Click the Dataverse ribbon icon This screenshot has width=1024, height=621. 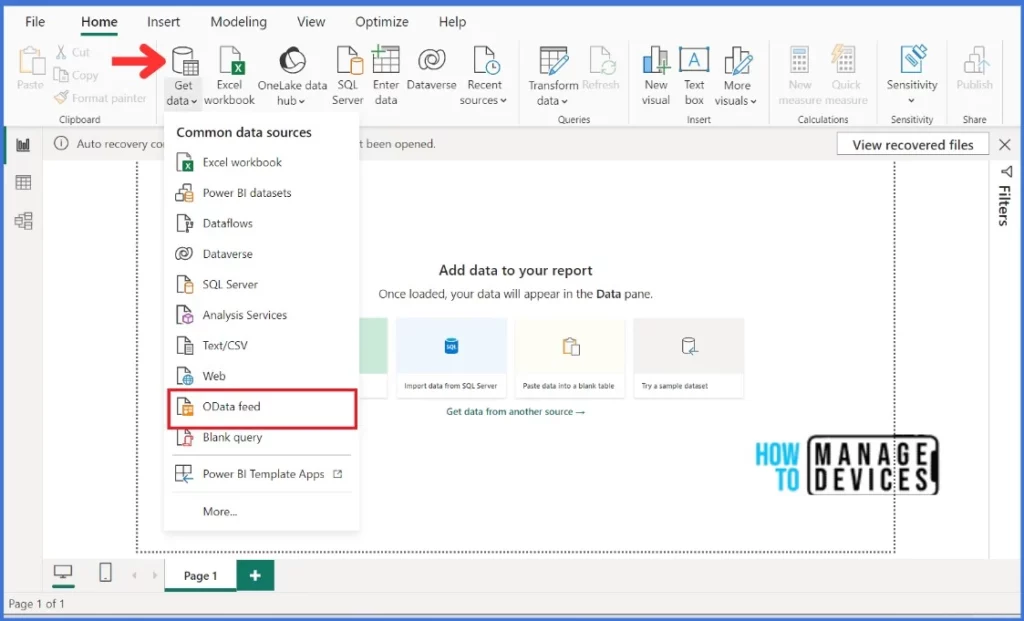click(x=431, y=61)
